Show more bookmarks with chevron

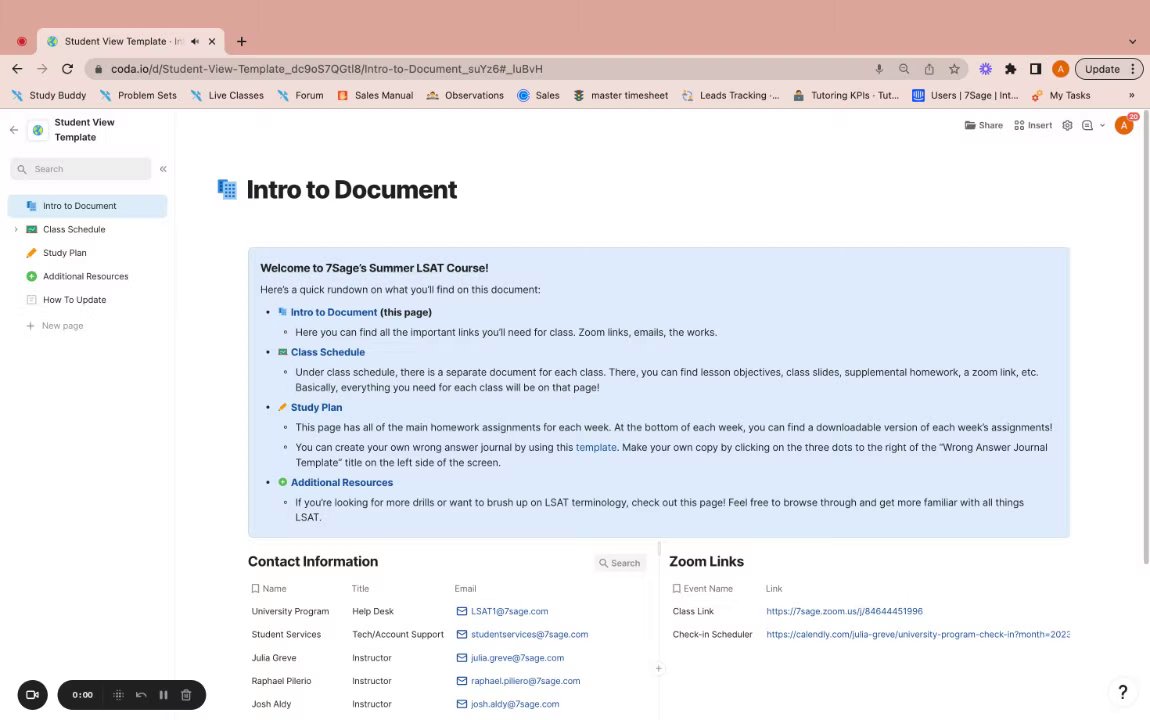(x=1132, y=95)
